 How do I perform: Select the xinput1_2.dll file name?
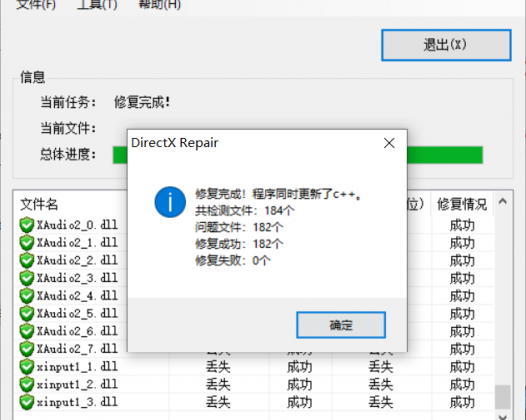coord(77,384)
